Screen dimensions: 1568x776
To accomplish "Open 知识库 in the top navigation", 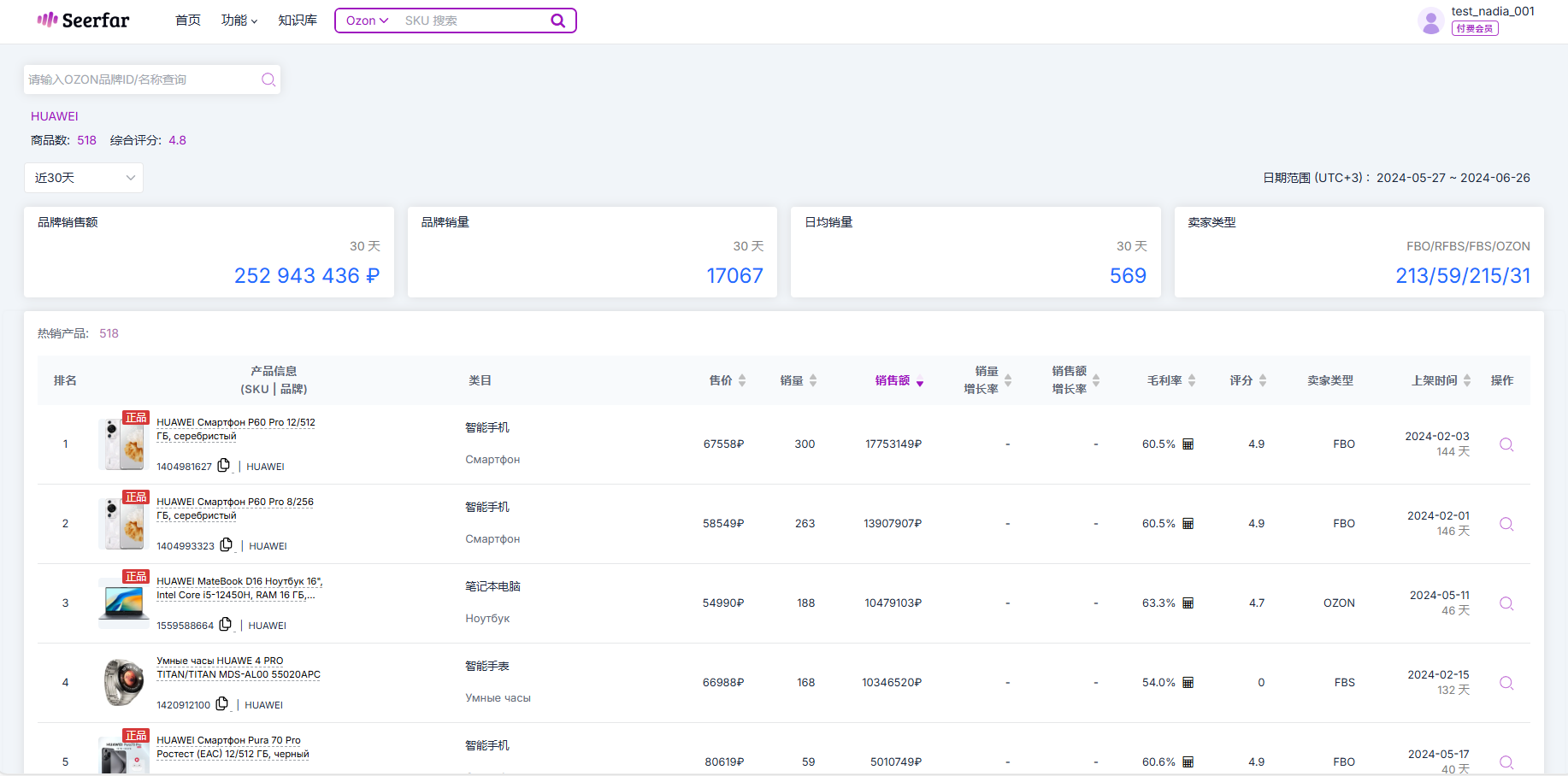I will (298, 21).
